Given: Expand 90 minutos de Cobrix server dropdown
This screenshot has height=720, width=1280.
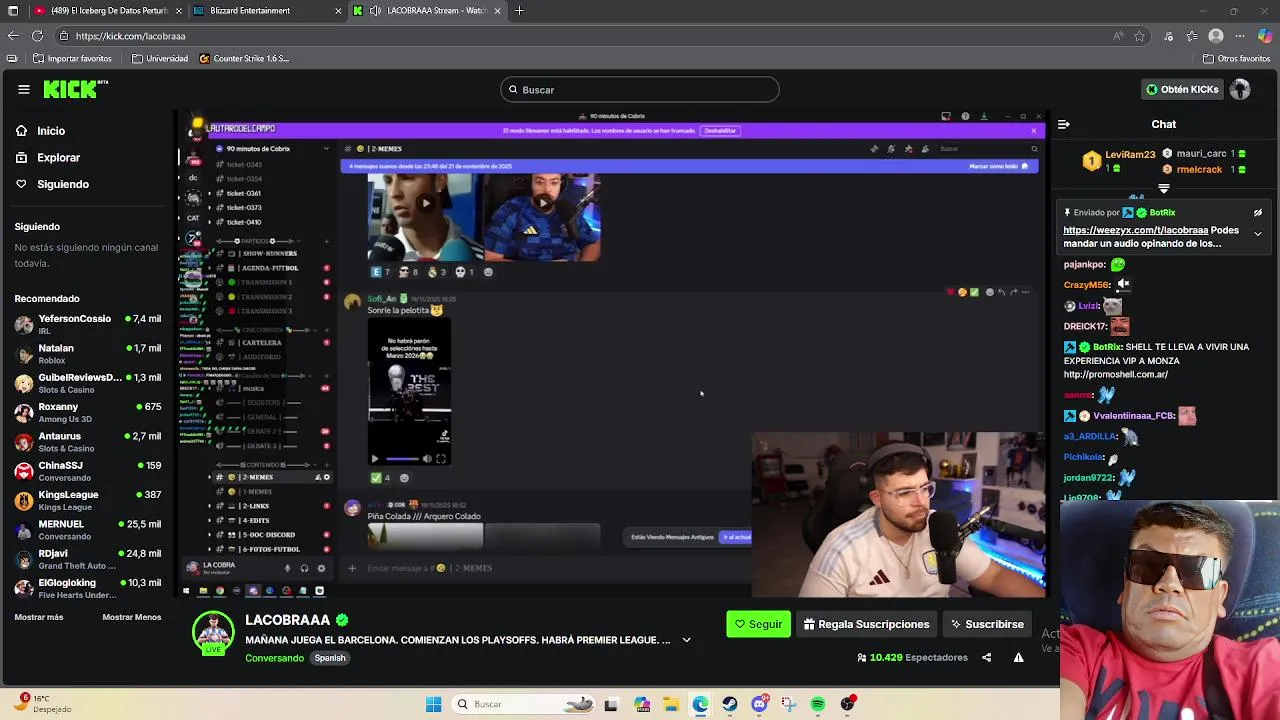Looking at the screenshot, I should 326,149.
